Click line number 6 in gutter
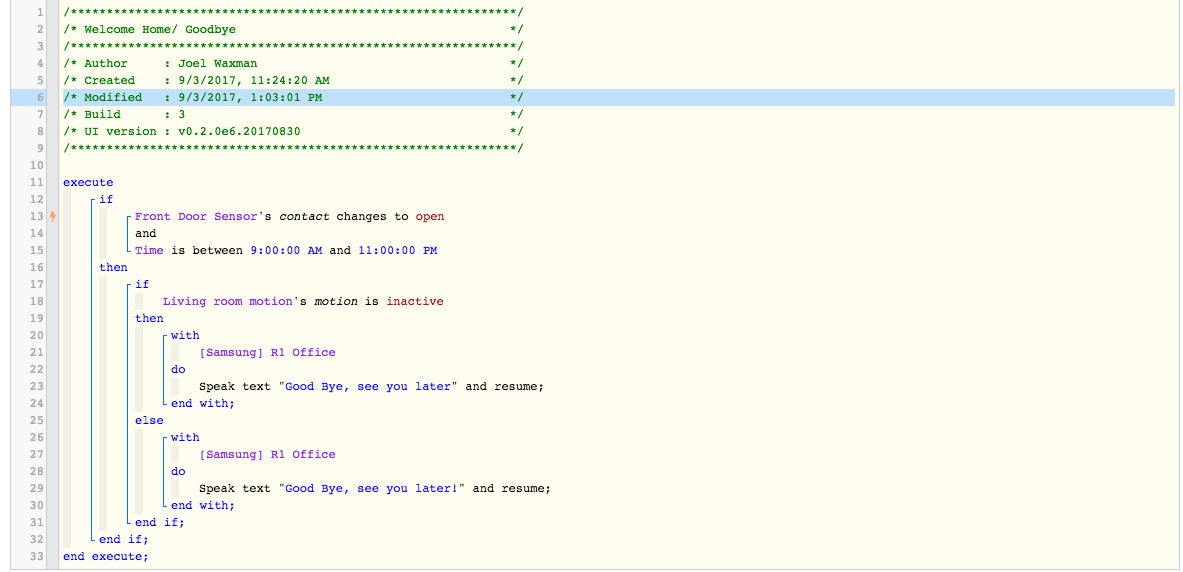 (x=40, y=97)
